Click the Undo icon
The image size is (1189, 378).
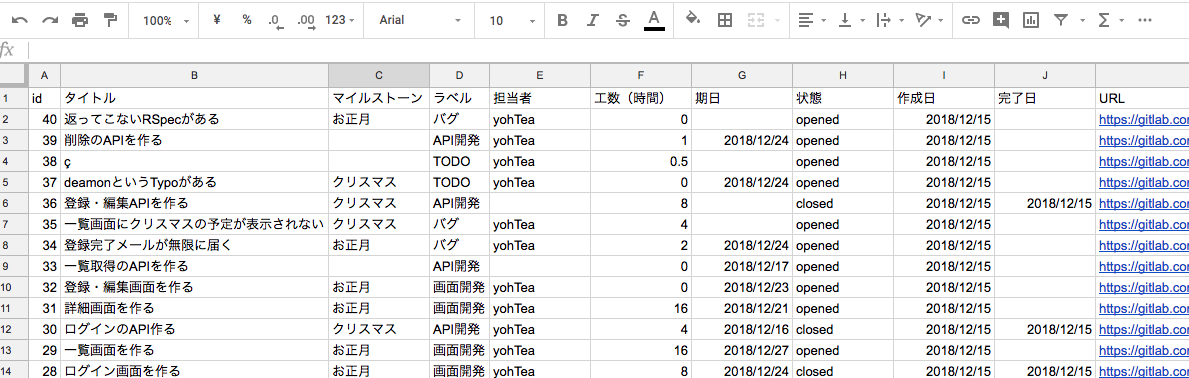click(x=20, y=20)
